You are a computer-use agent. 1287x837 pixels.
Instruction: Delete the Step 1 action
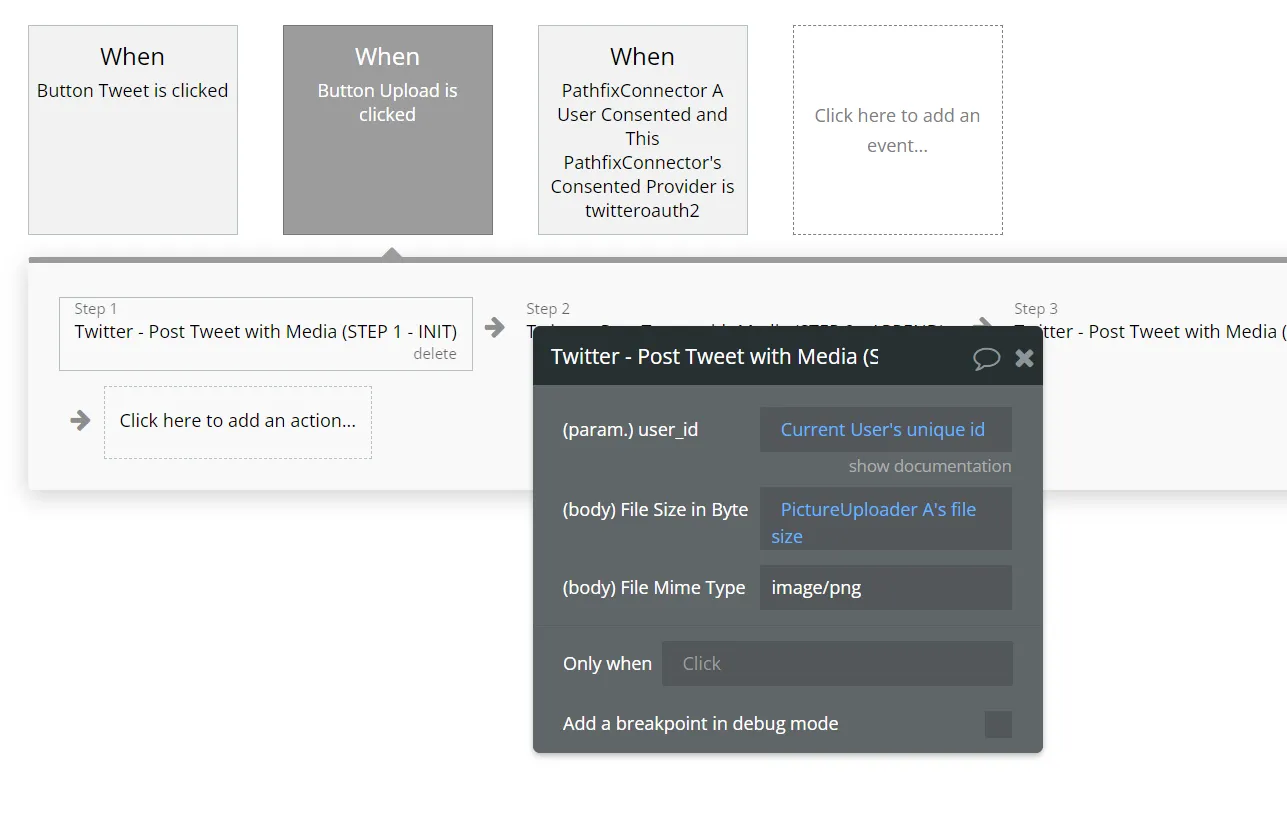point(435,354)
